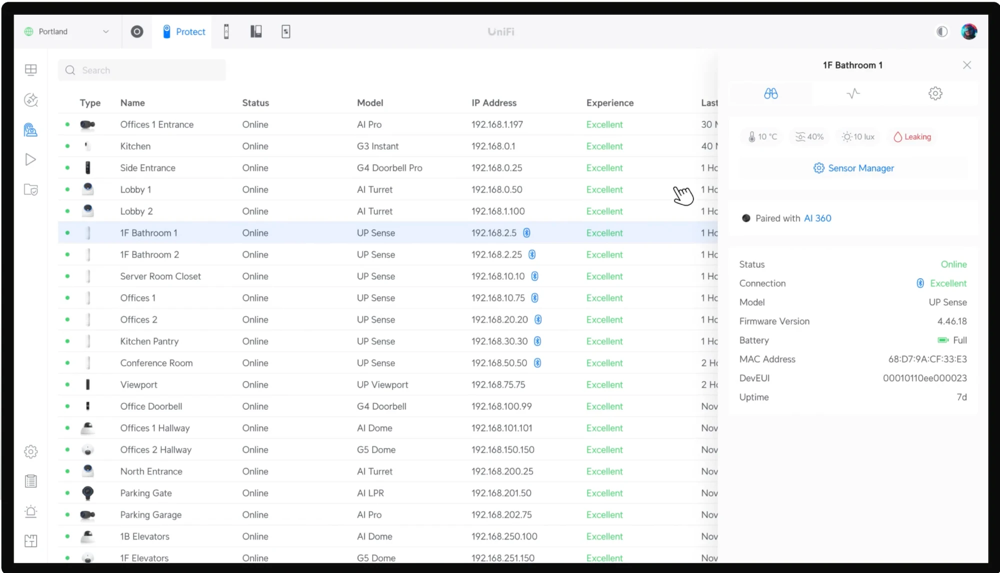Click the 40% humidity reading
This screenshot has height=573, width=1000.
point(809,137)
